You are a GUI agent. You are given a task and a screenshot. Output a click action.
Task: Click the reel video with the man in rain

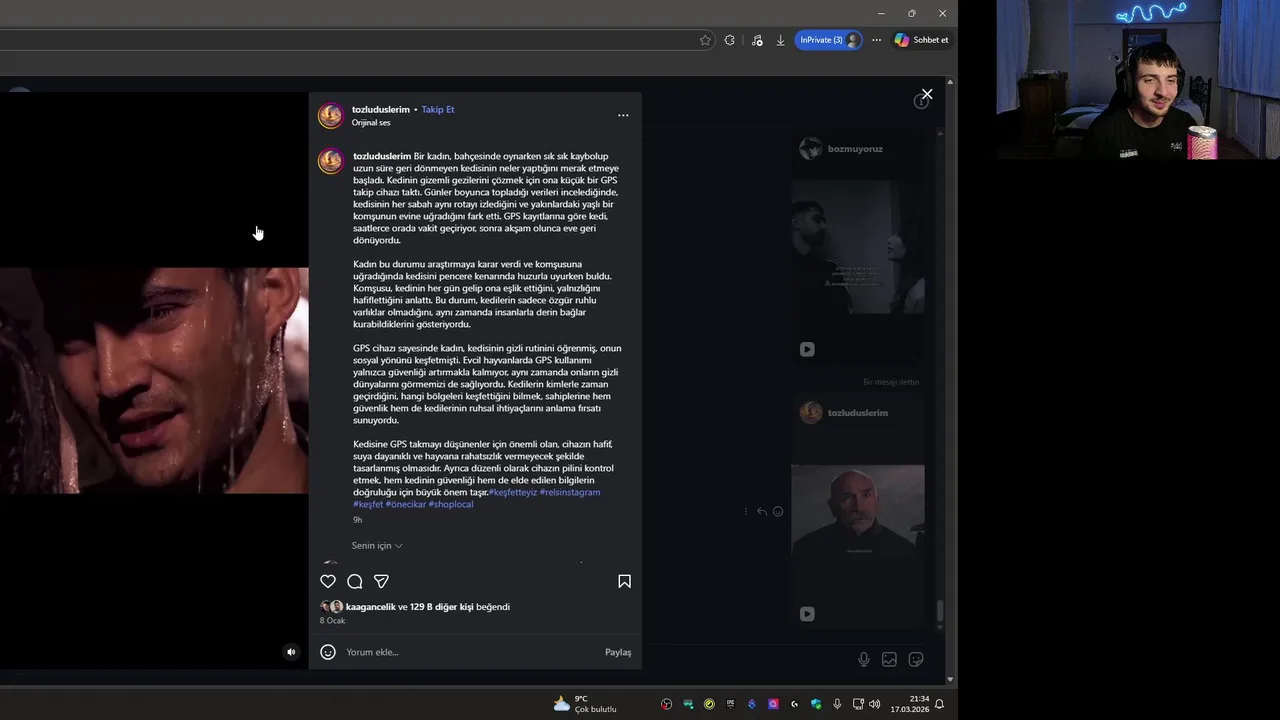154,380
